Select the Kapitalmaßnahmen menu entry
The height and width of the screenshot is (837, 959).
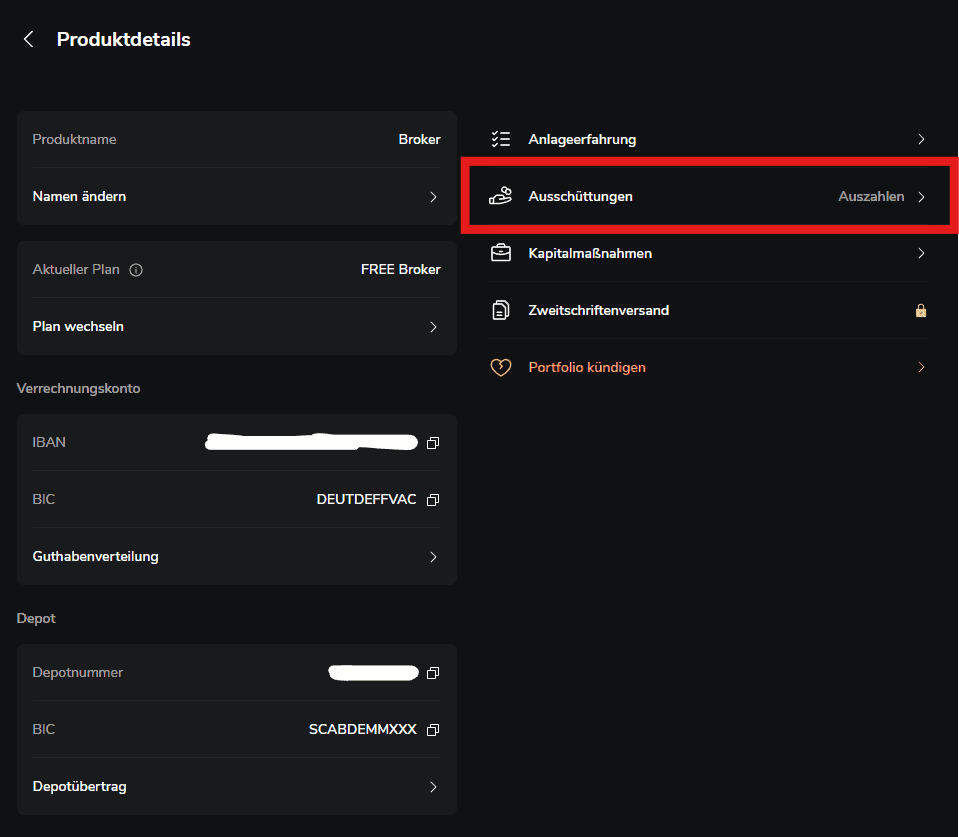[x=590, y=254]
